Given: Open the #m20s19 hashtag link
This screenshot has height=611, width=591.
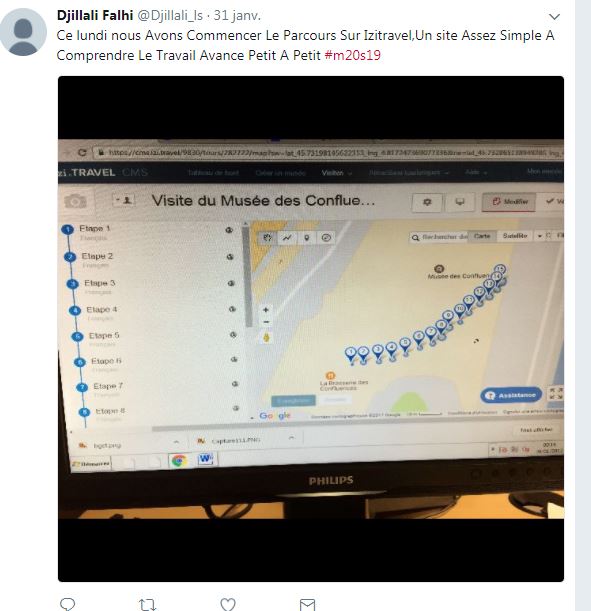Looking at the screenshot, I should (x=353, y=55).
